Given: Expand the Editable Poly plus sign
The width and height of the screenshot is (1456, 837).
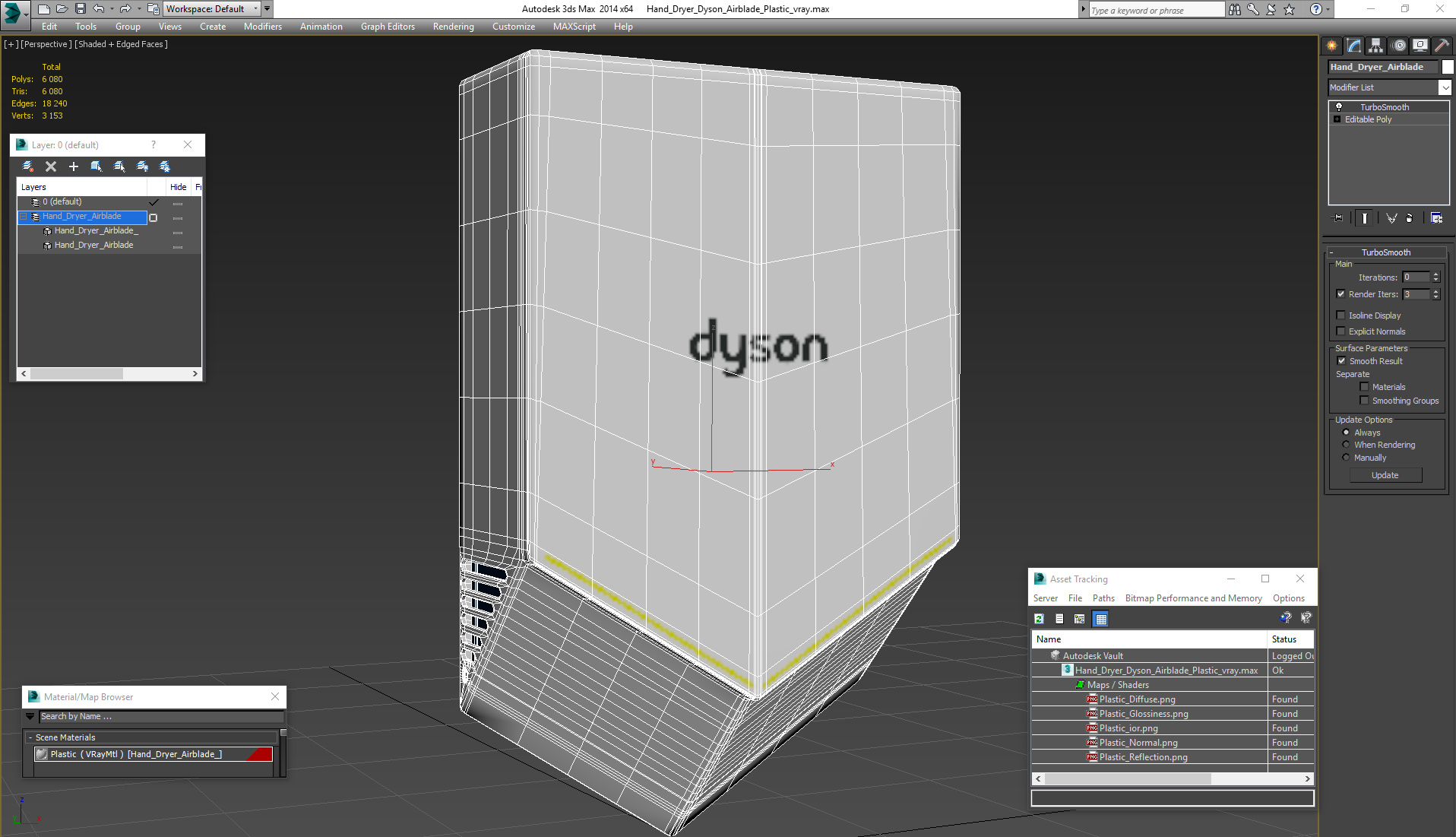Looking at the screenshot, I should (1337, 119).
